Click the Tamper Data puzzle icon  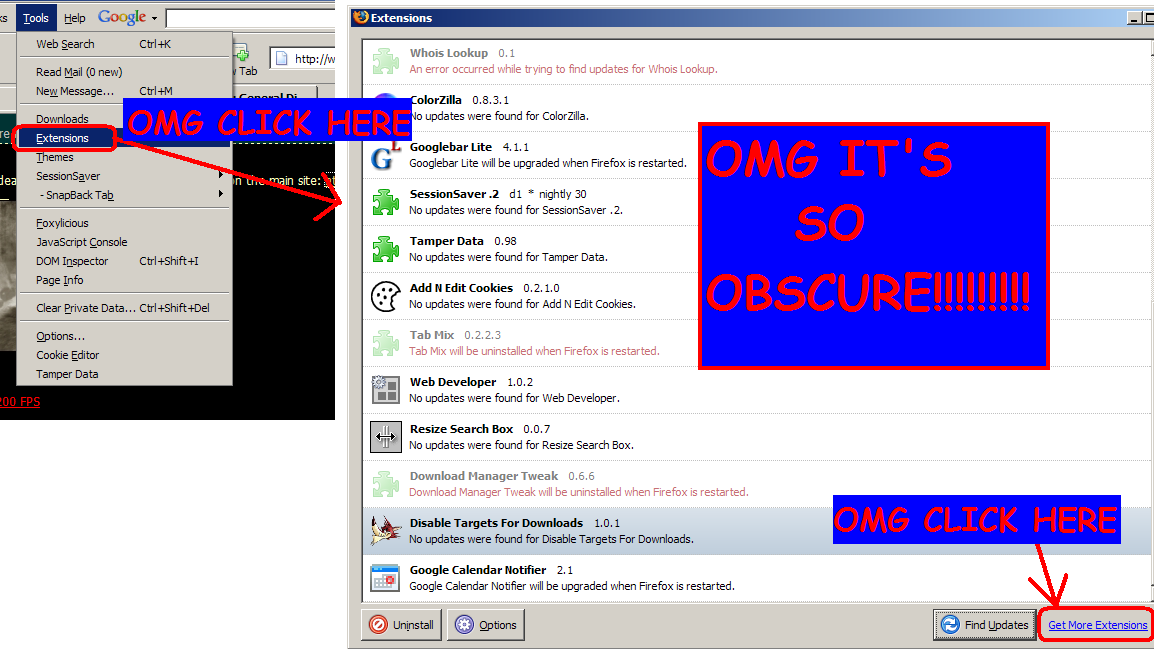(x=386, y=249)
